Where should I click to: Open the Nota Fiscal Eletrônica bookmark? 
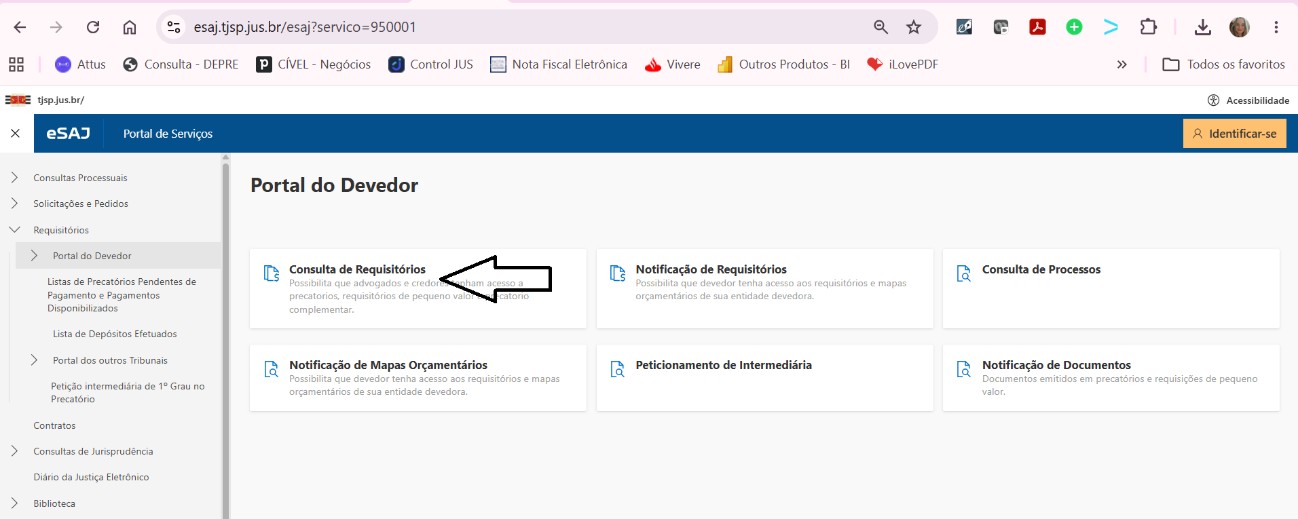pyautogui.click(x=559, y=64)
